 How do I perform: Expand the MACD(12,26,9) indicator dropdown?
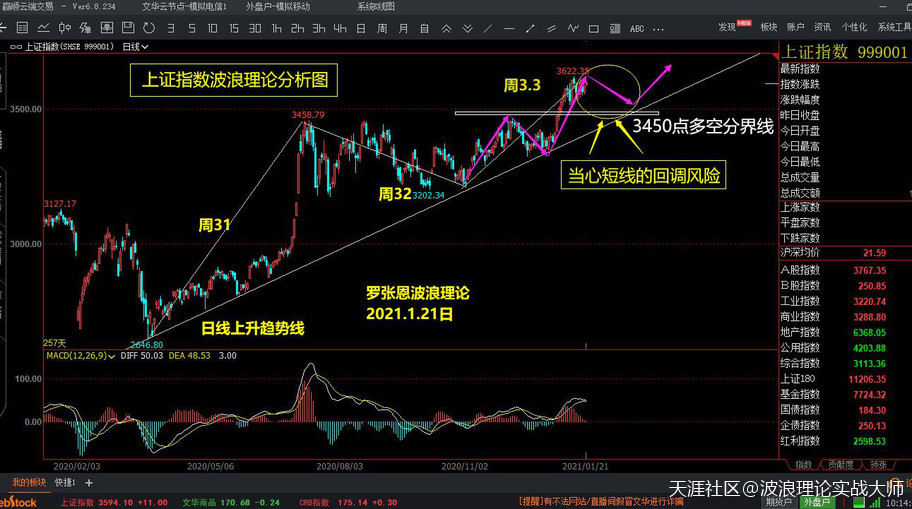pos(80,355)
